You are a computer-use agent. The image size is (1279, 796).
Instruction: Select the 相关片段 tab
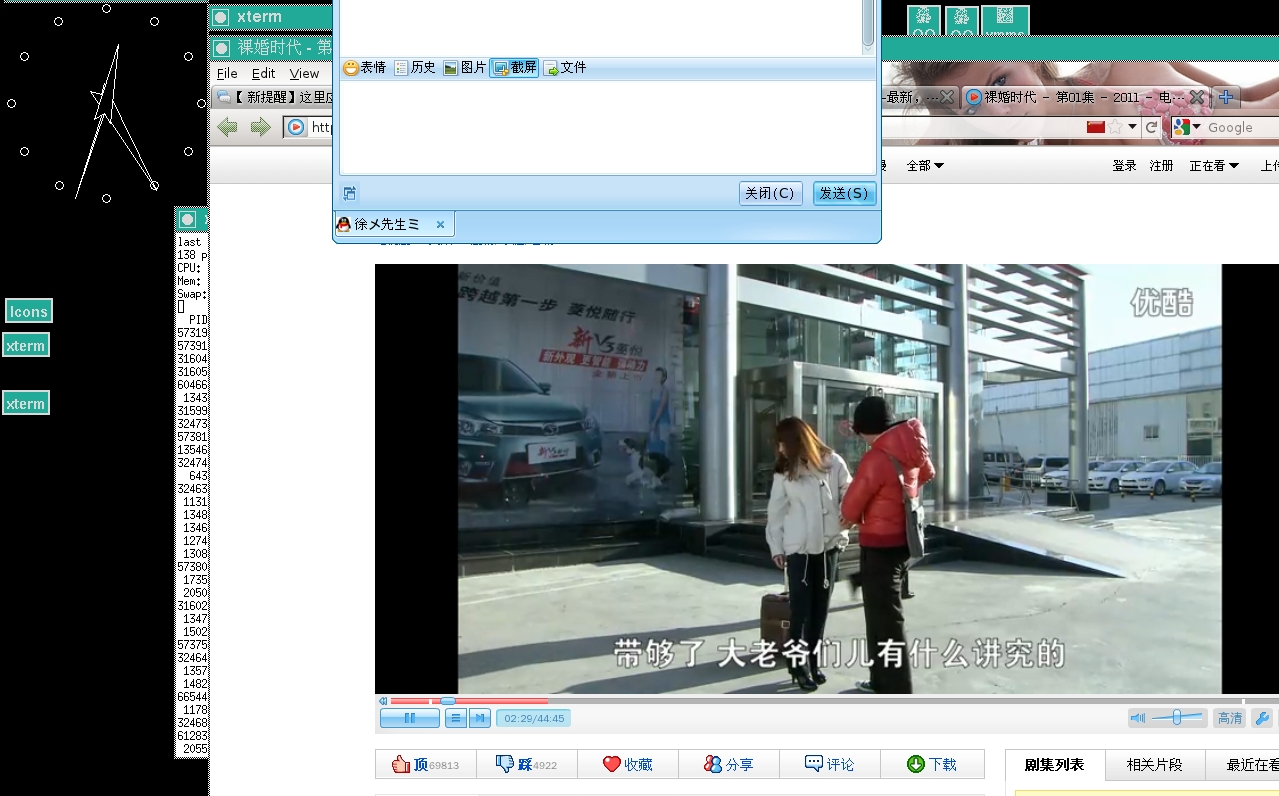(x=1155, y=765)
